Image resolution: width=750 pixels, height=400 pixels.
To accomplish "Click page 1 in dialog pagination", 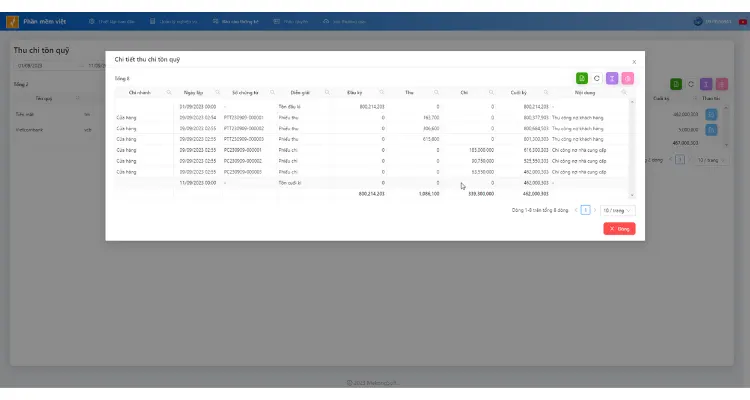I will 585,210.
